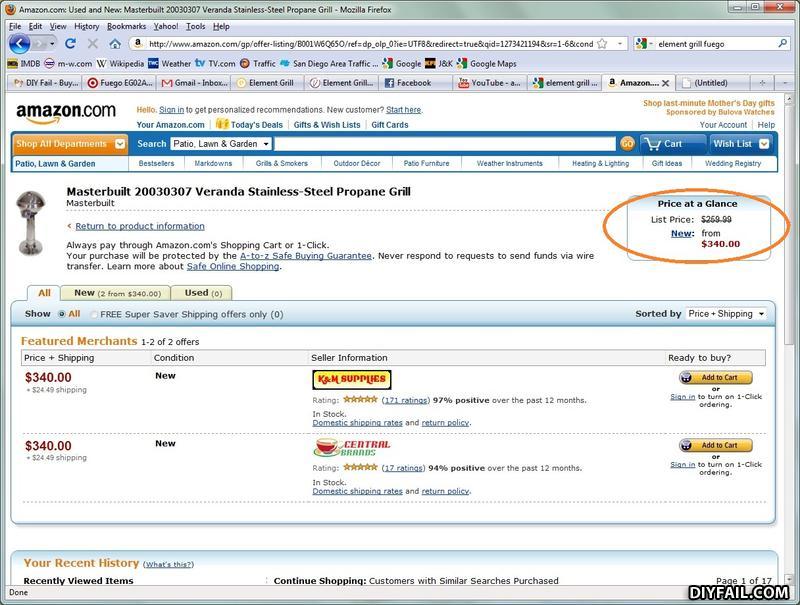
Task: Go to home page icon
Action: click(115, 44)
